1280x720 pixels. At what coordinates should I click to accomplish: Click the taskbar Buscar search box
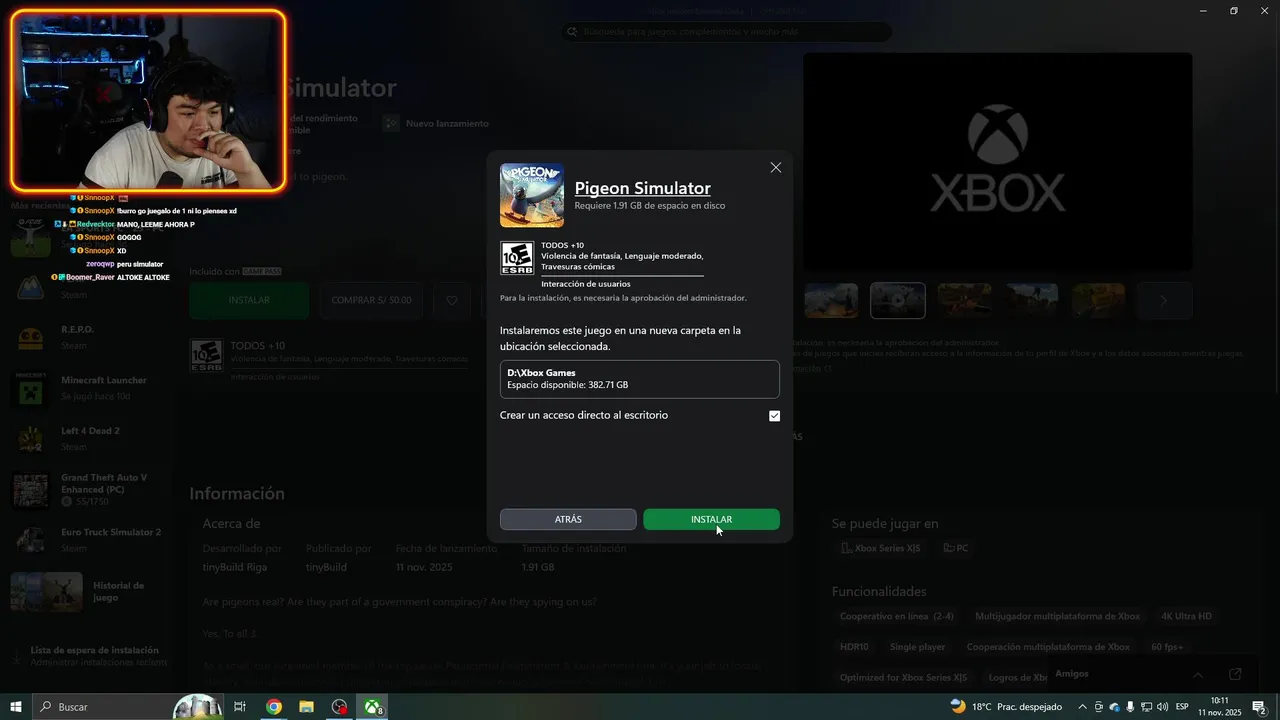[x=127, y=707]
